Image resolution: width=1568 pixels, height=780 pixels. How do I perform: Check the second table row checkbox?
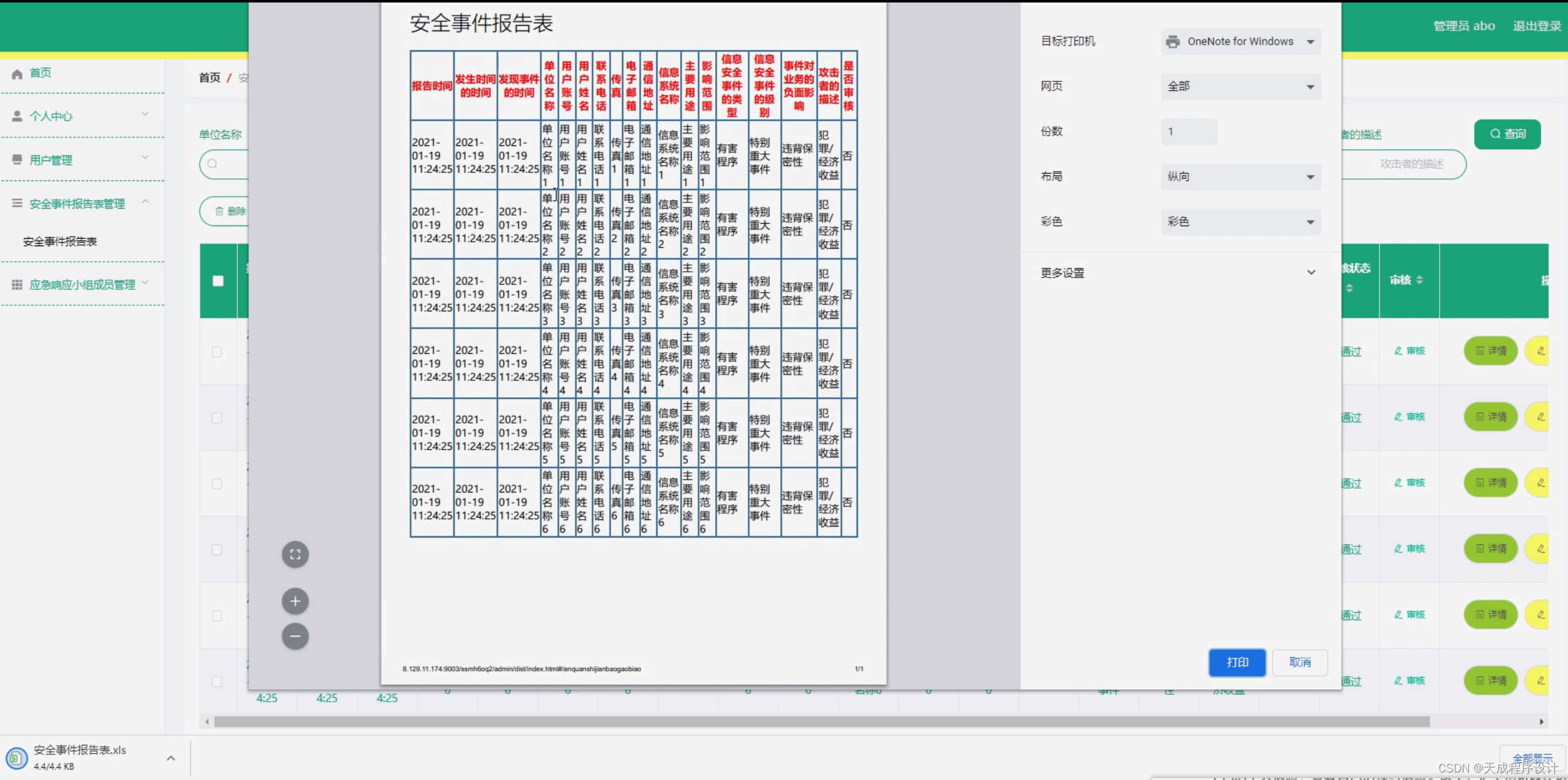[x=217, y=418]
